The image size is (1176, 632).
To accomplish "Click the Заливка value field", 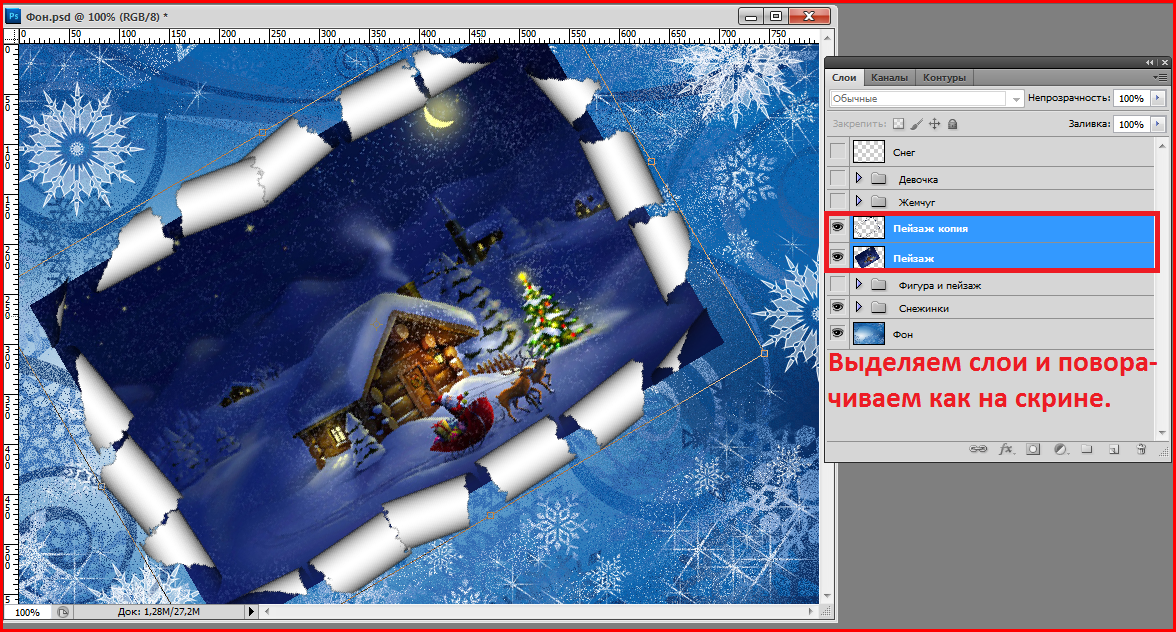I will (x=1132, y=124).
